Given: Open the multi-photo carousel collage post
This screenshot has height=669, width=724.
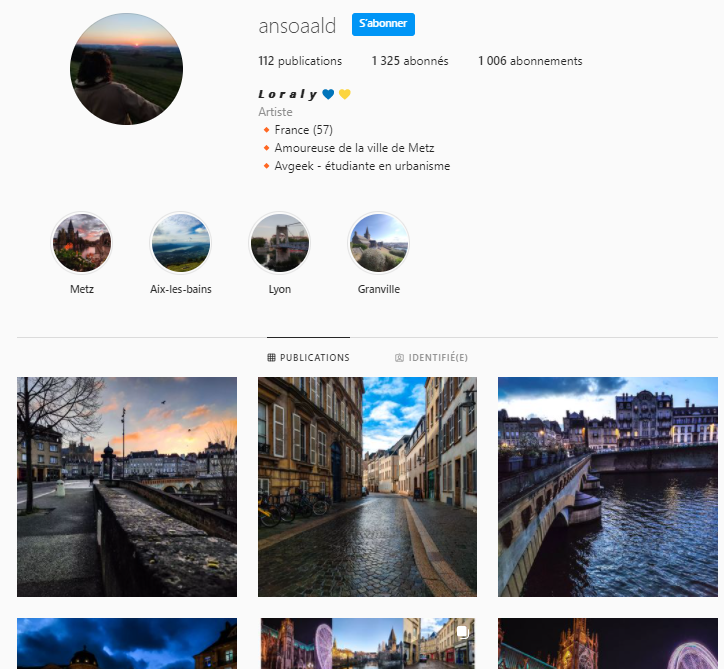Looking at the screenshot, I should 368,644.
